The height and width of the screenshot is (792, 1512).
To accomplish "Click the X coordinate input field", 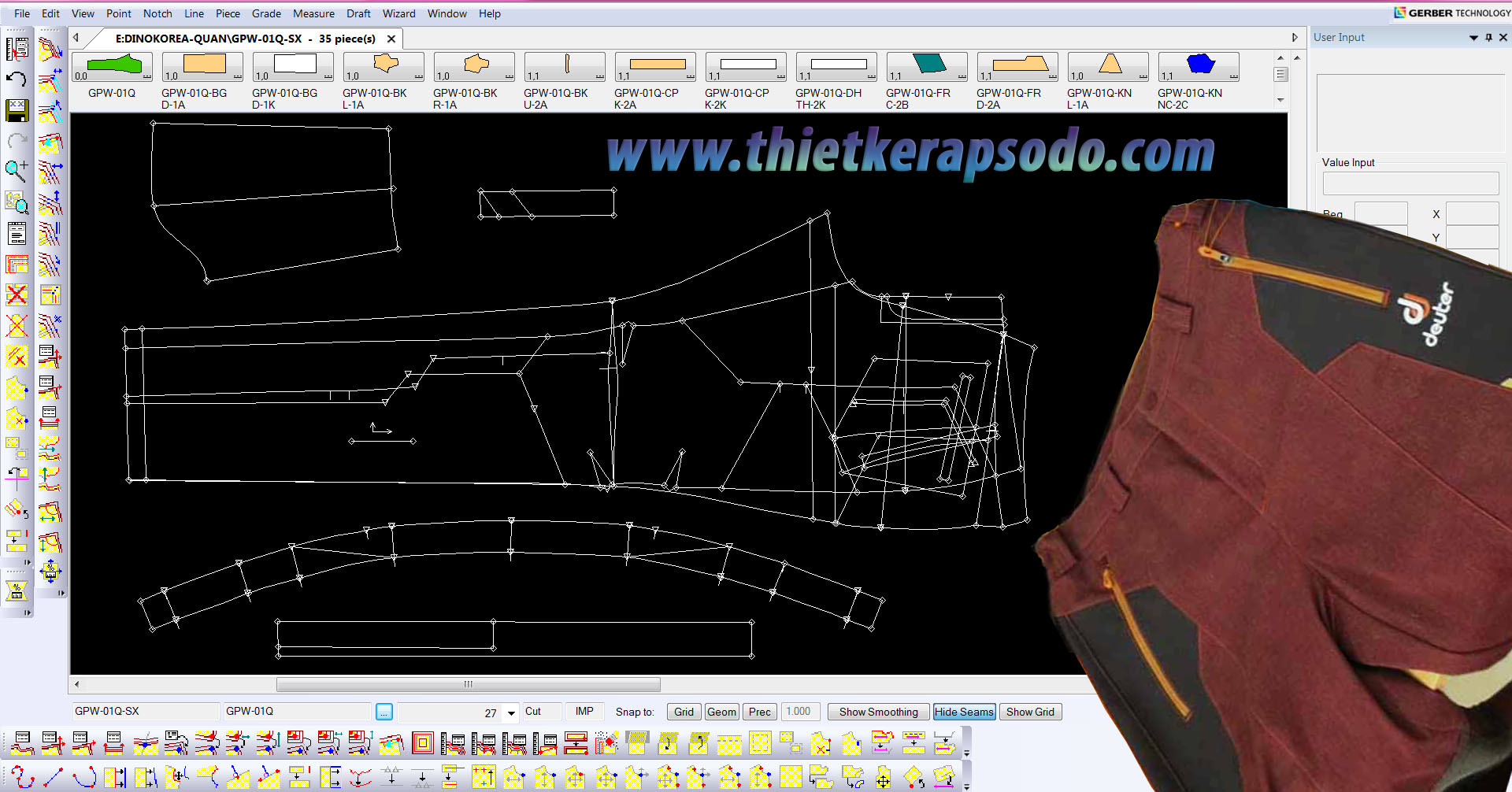I will (1472, 214).
